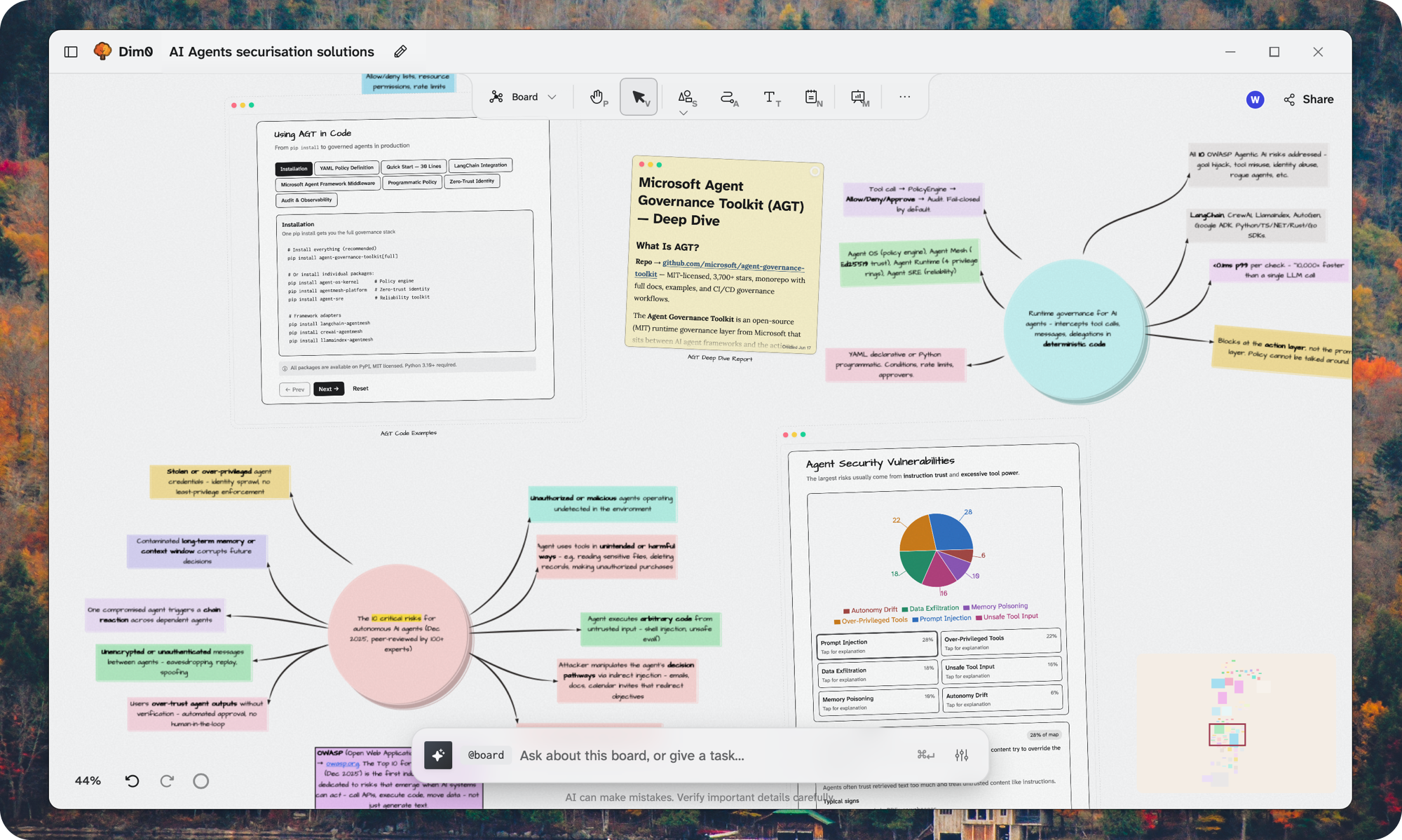Tap the Autonomy Drift card
1402x840 pixels.
pos(1002,698)
